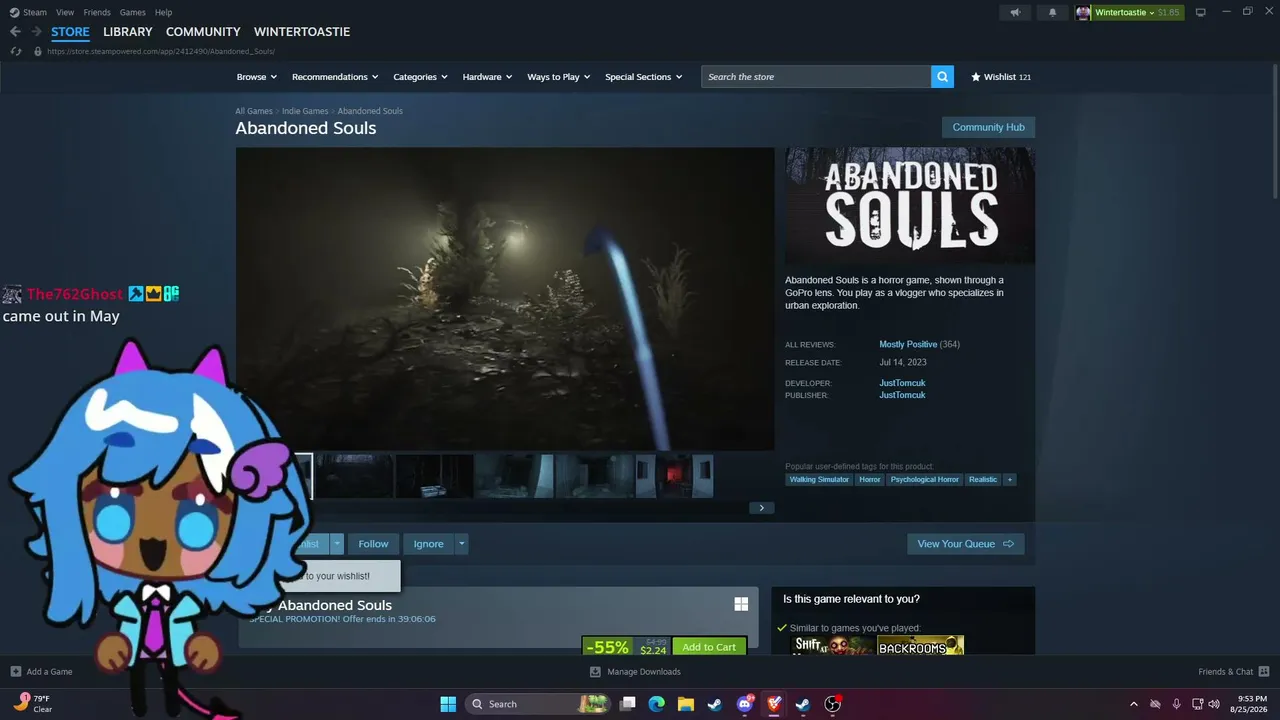
Task: Open the Mostly Positive reviews link
Action: click(x=908, y=344)
